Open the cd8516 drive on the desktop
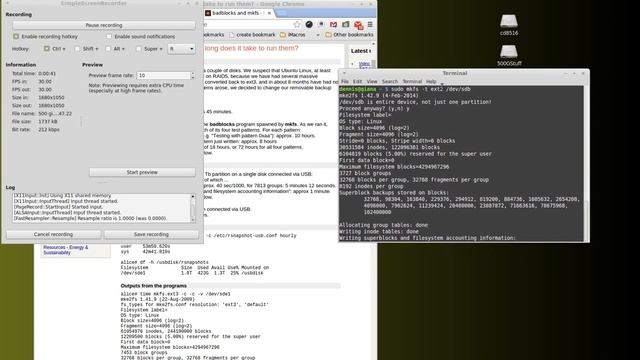 (x=509, y=24)
